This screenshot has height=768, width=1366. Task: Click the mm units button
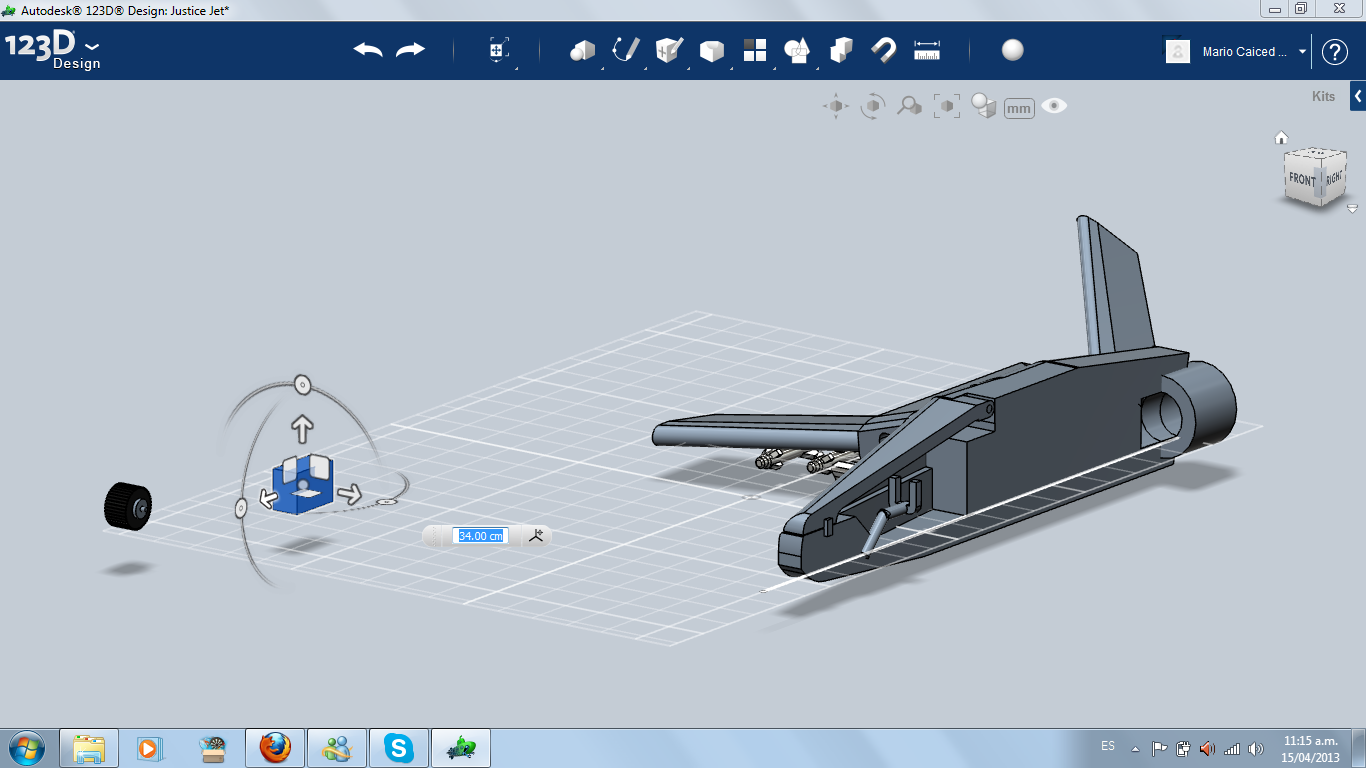pyautogui.click(x=1019, y=108)
